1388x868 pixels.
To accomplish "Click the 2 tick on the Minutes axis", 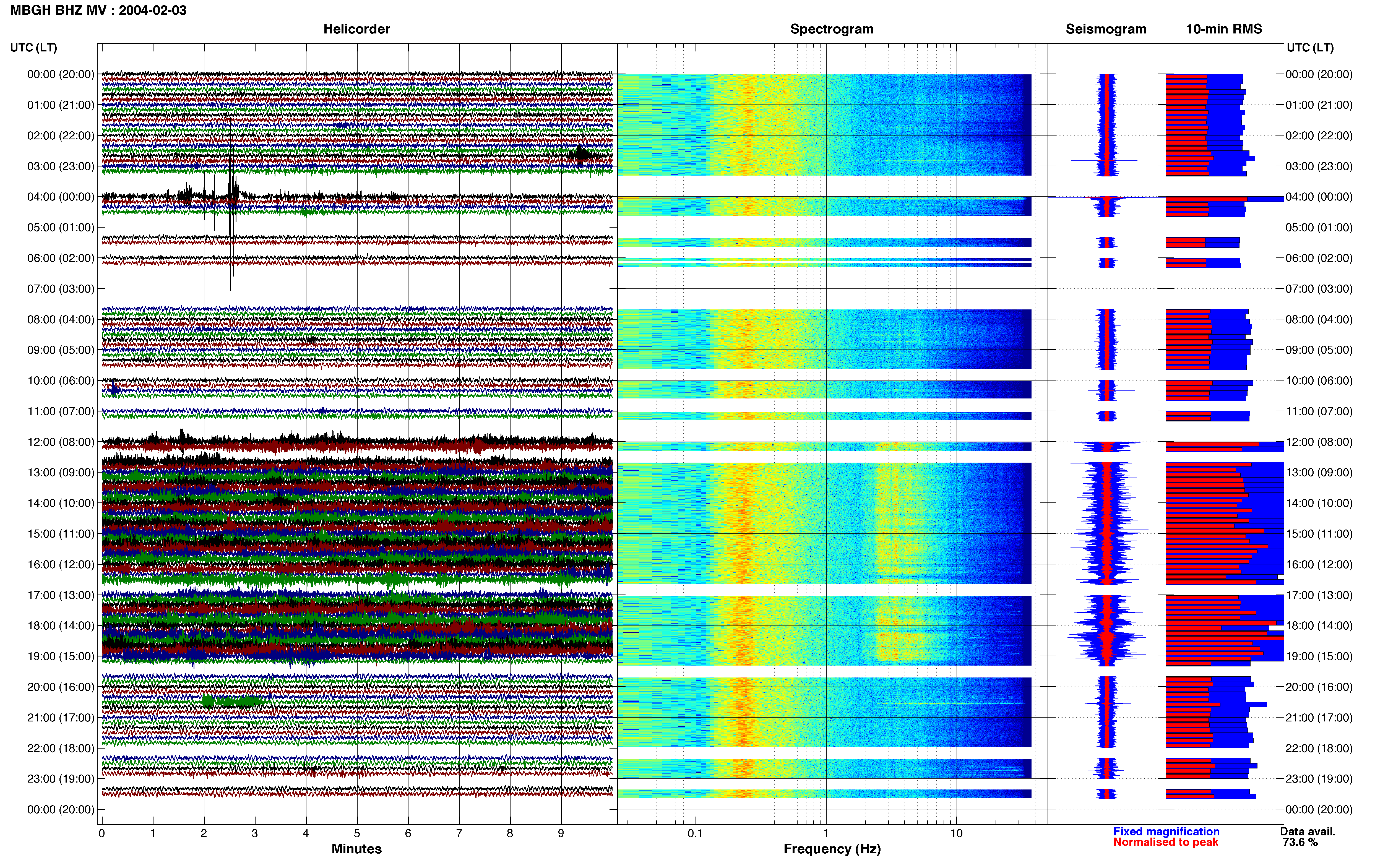I will (x=204, y=833).
